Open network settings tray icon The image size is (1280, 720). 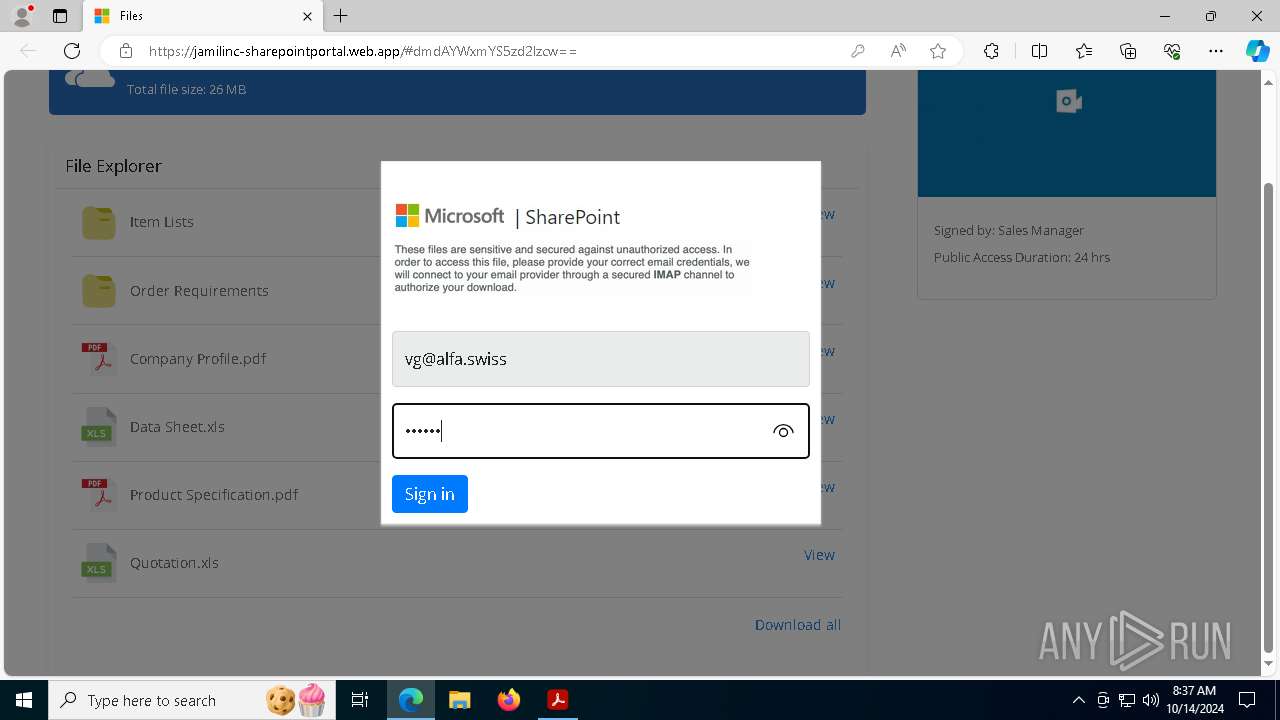tap(1127, 700)
